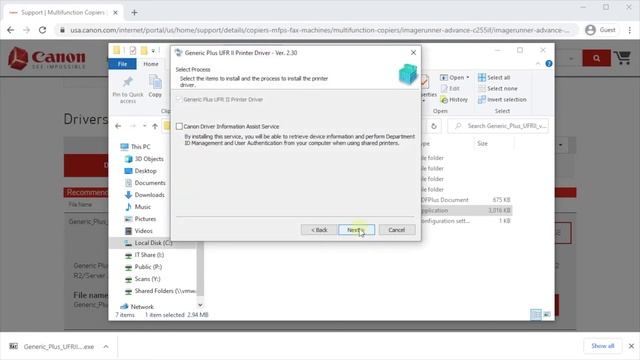The image size is (640, 360).
Task: Click the Copy ribbon icon
Action: coord(155,86)
